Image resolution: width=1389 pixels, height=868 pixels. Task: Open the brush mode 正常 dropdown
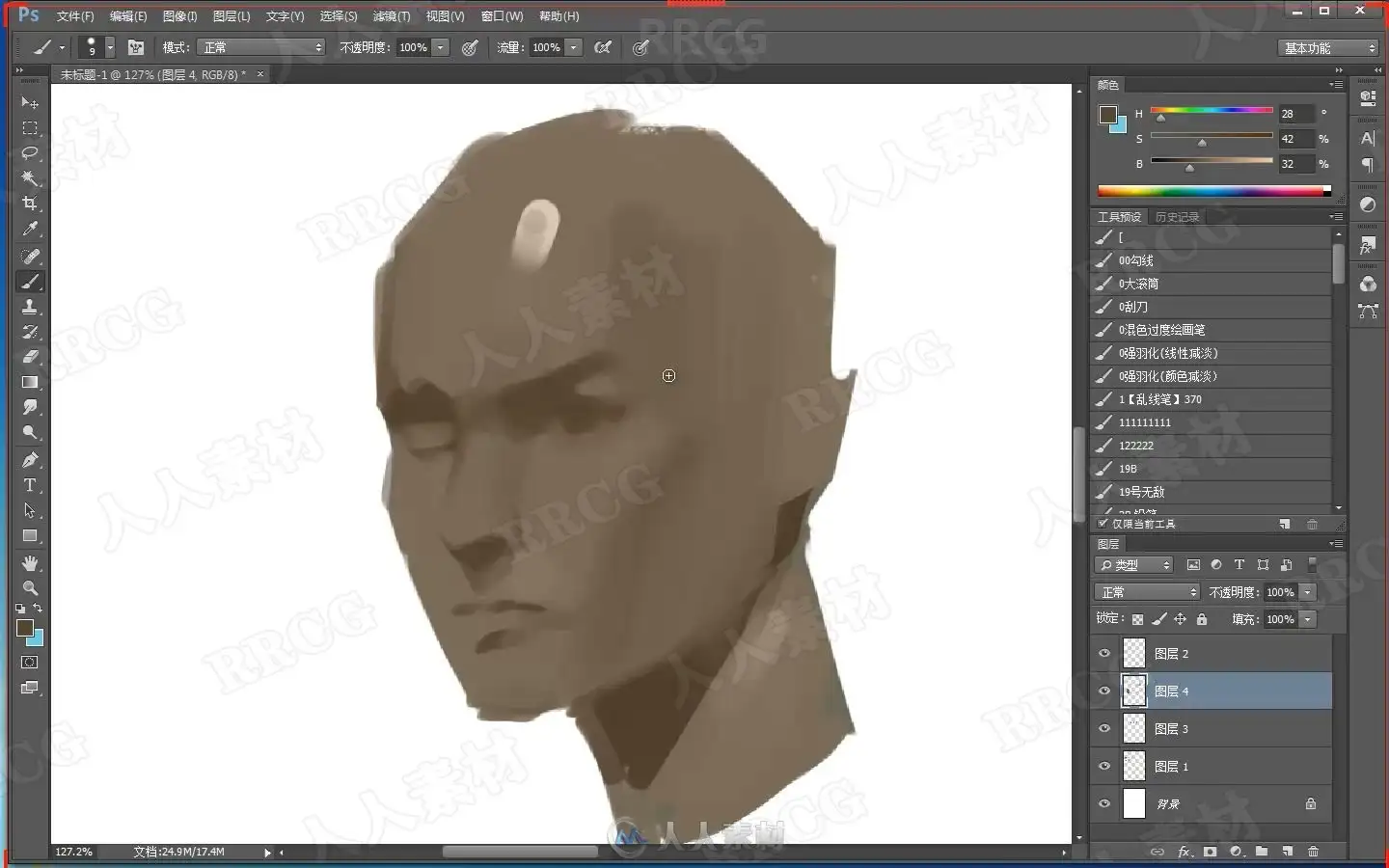tap(261, 47)
